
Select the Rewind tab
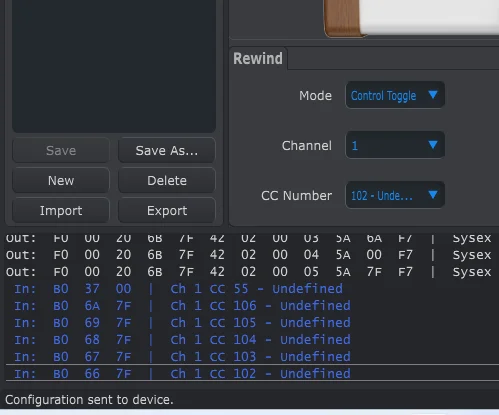[x=258, y=58]
